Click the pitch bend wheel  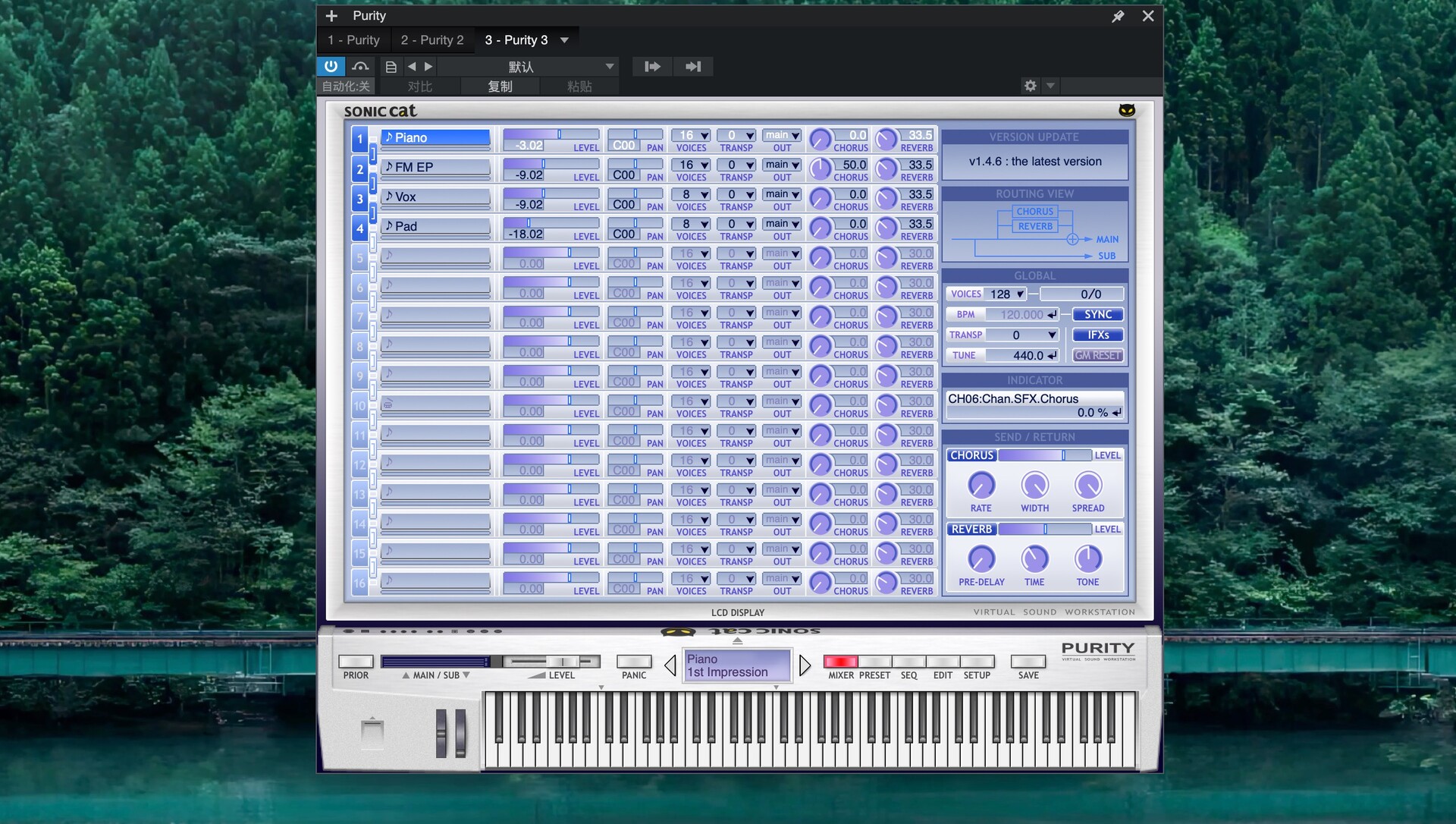tap(441, 733)
